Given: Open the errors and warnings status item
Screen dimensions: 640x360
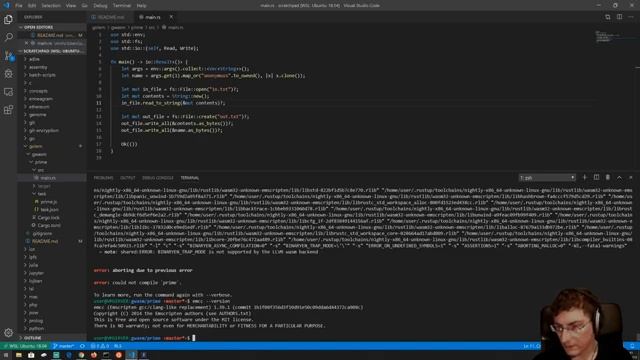Looking at the screenshot, I should [x=100, y=346].
